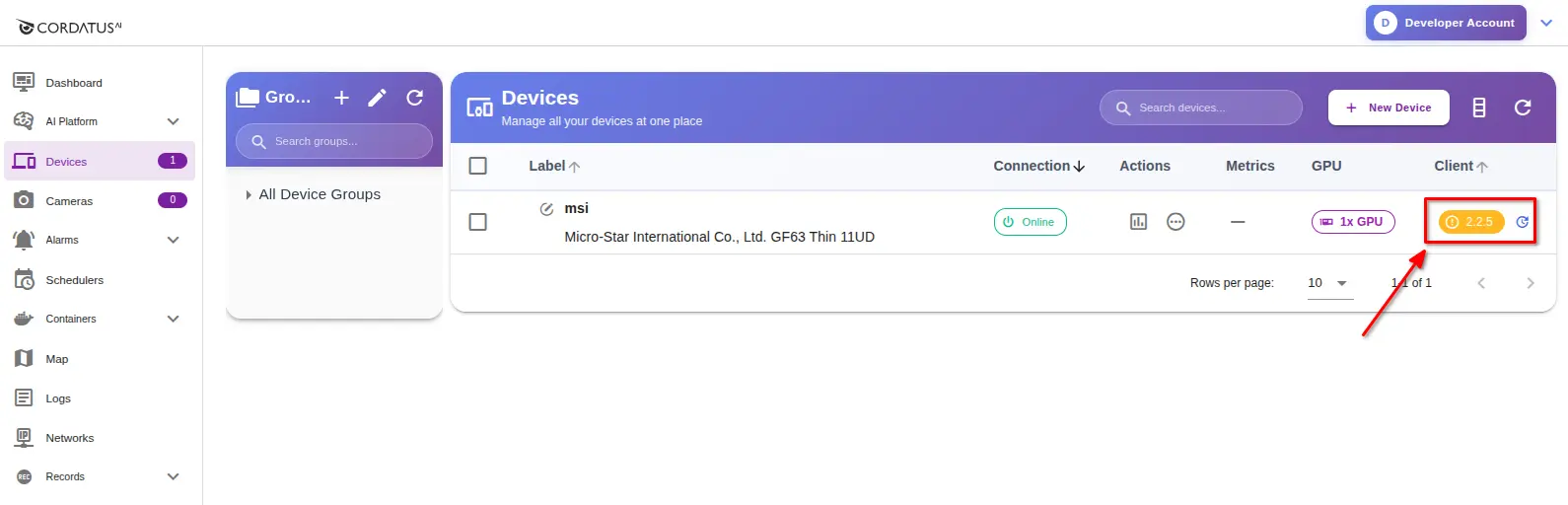The image size is (1568, 505).
Task: Focus the Search groups field
Action: 334,141
